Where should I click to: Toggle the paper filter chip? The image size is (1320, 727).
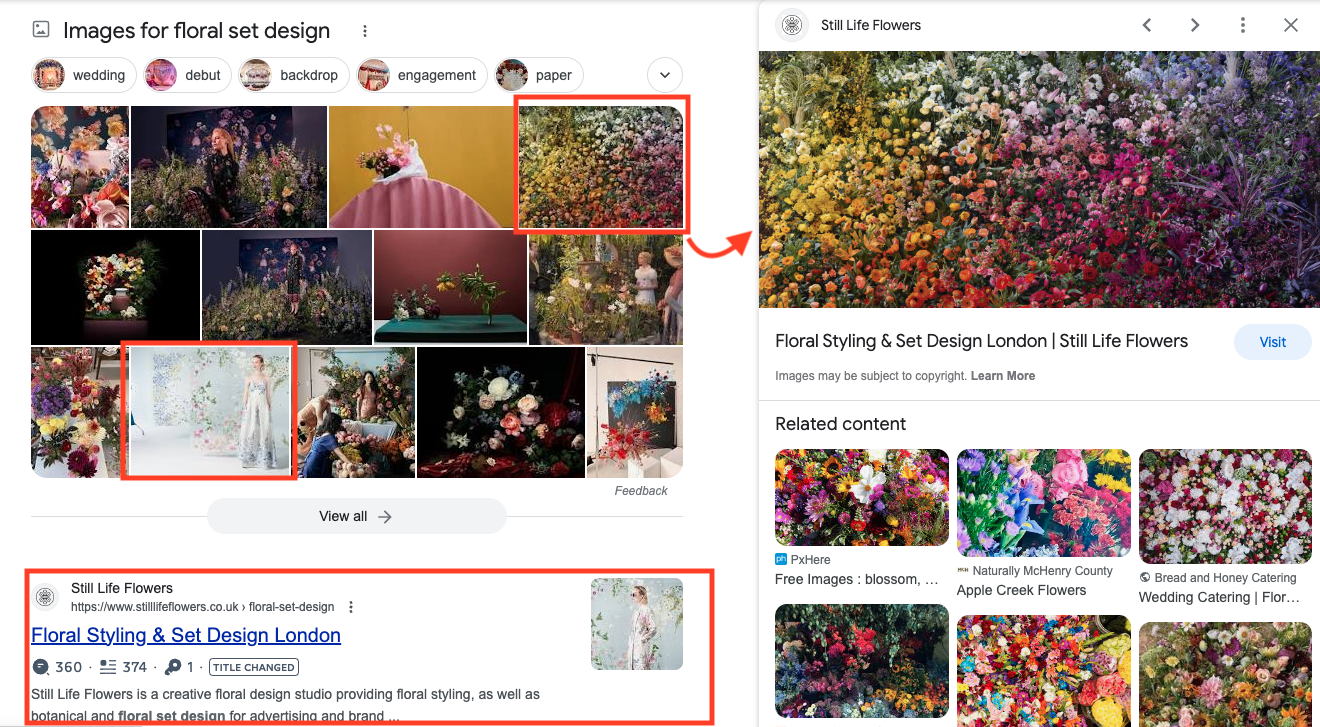click(x=539, y=74)
